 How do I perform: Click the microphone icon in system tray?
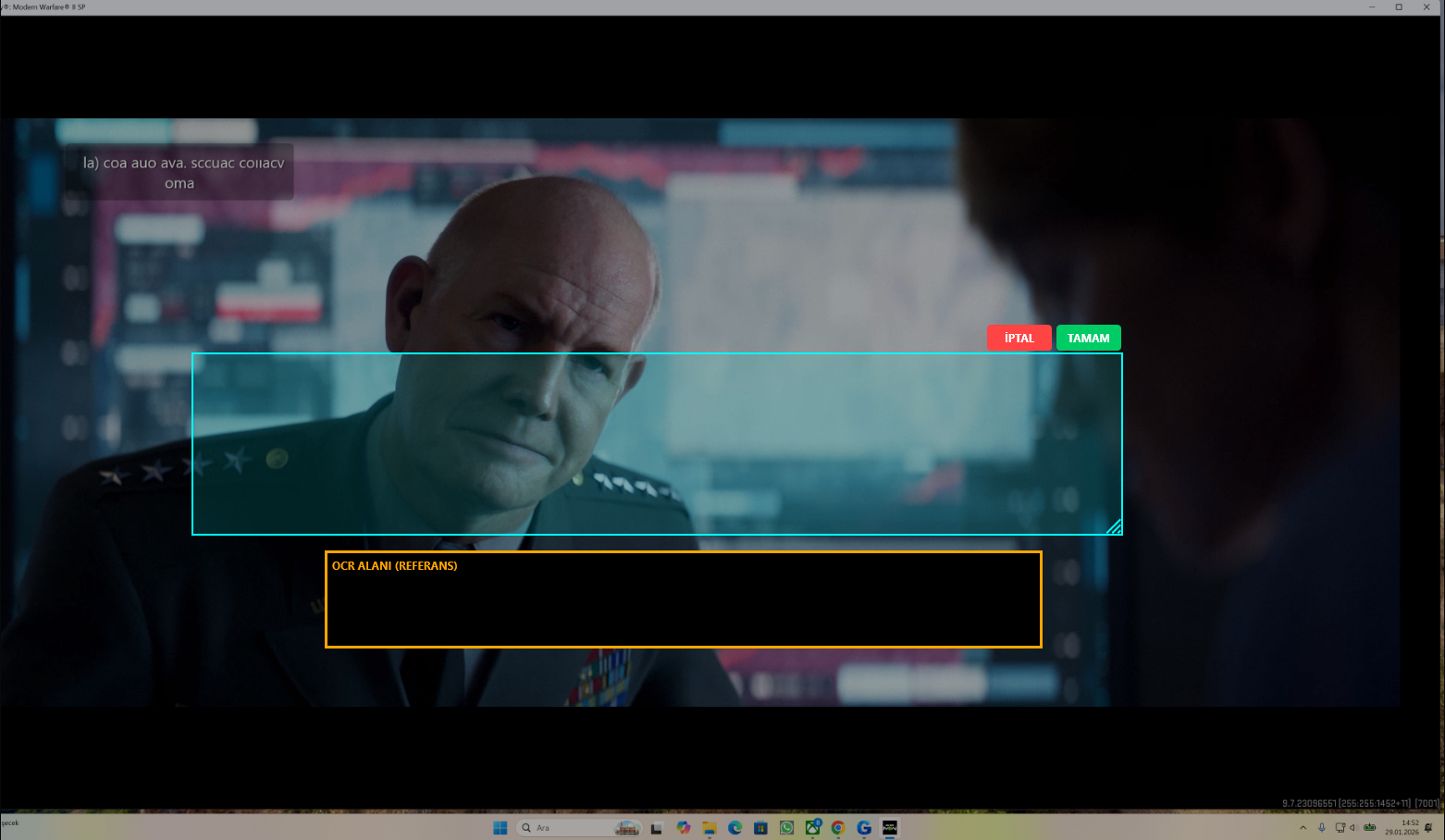point(1321,828)
